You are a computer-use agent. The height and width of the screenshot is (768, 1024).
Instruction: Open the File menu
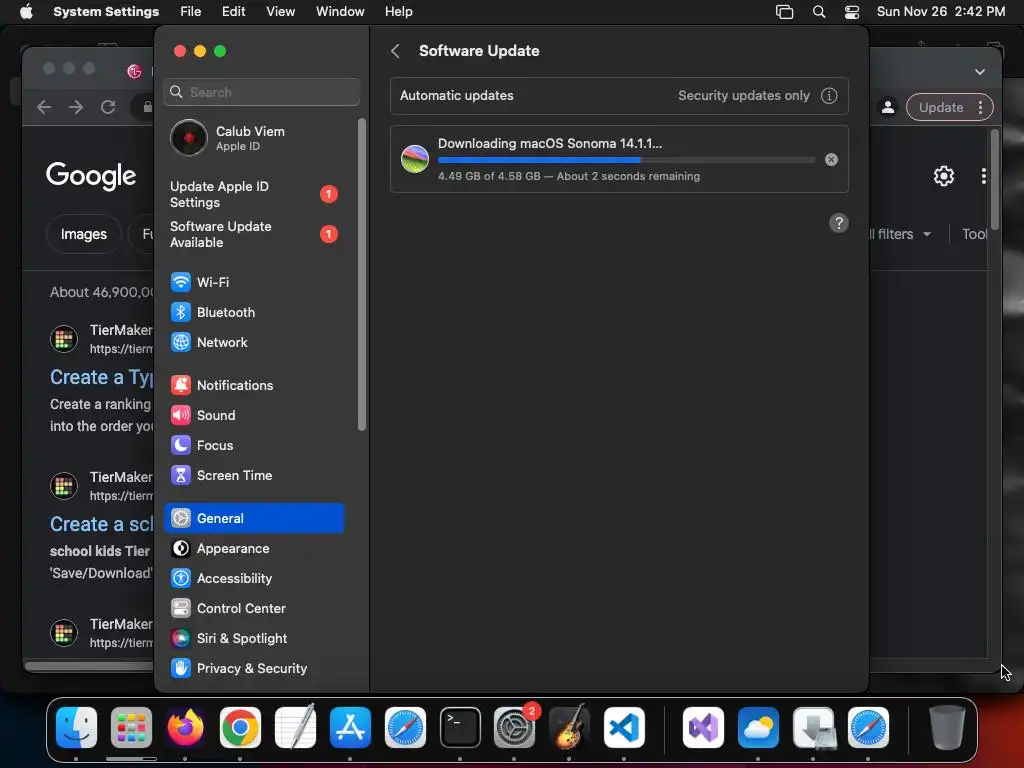pyautogui.click(x=191, y=12)
